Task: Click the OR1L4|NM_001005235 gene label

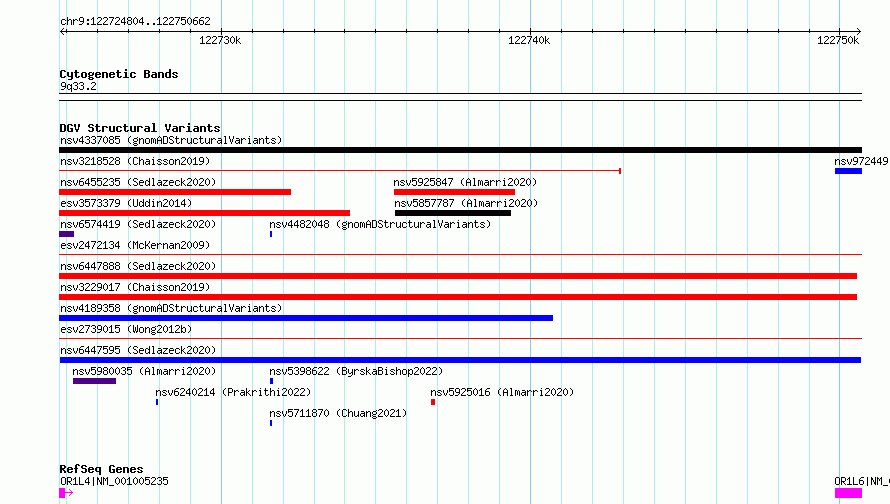Action: (114, 481)
